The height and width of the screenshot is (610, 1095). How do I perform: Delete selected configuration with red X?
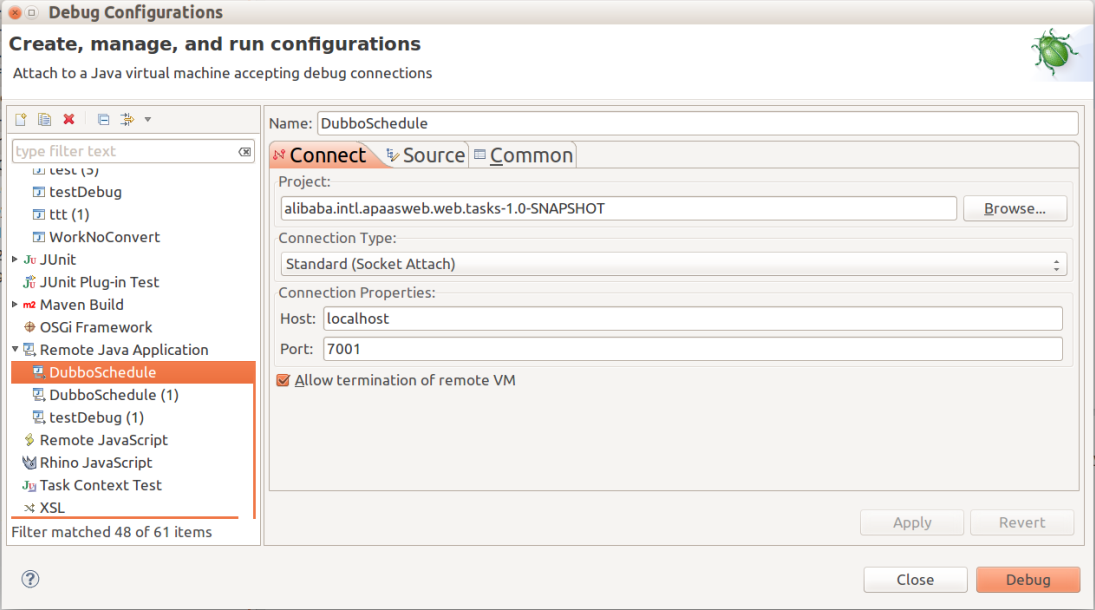69,119
